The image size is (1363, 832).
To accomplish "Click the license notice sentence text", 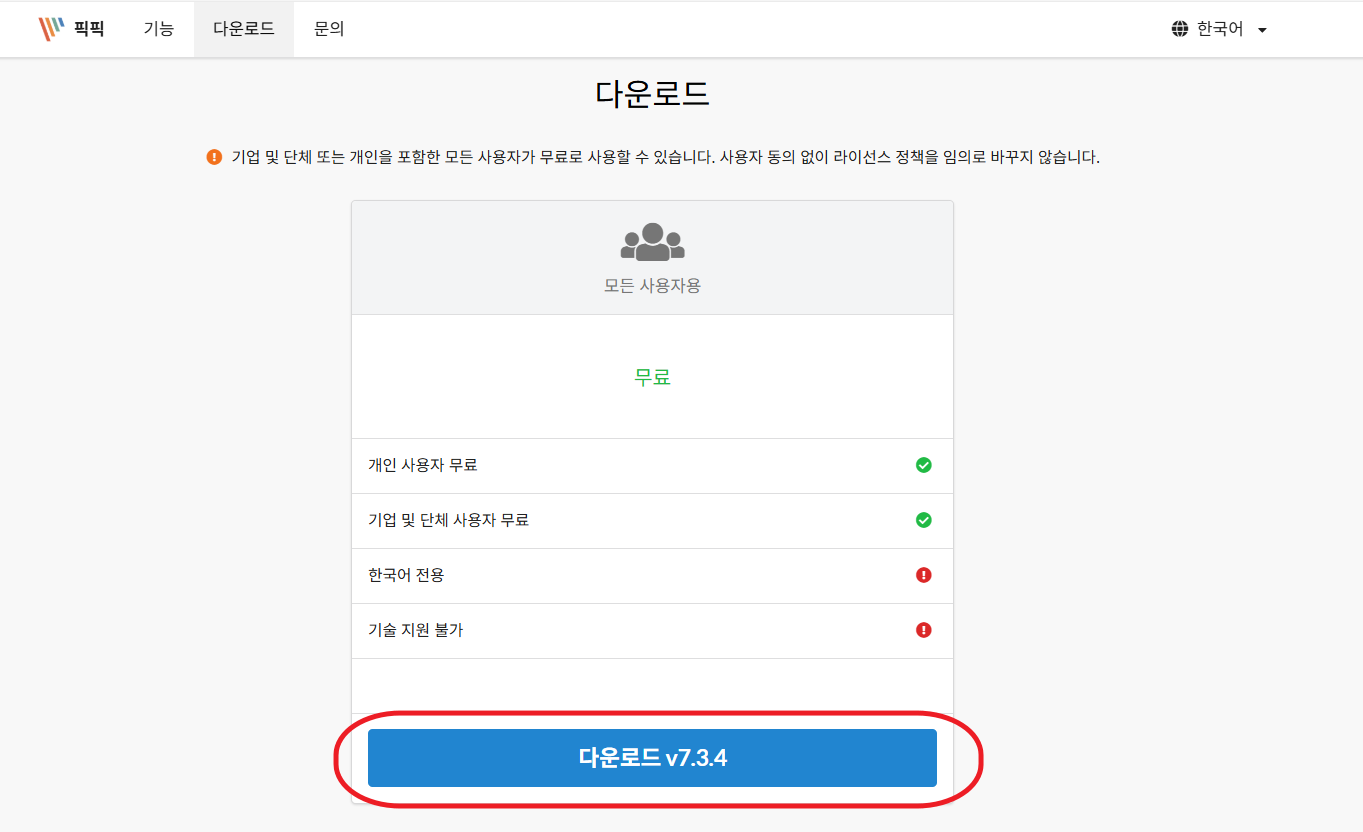I will point(666,157).
